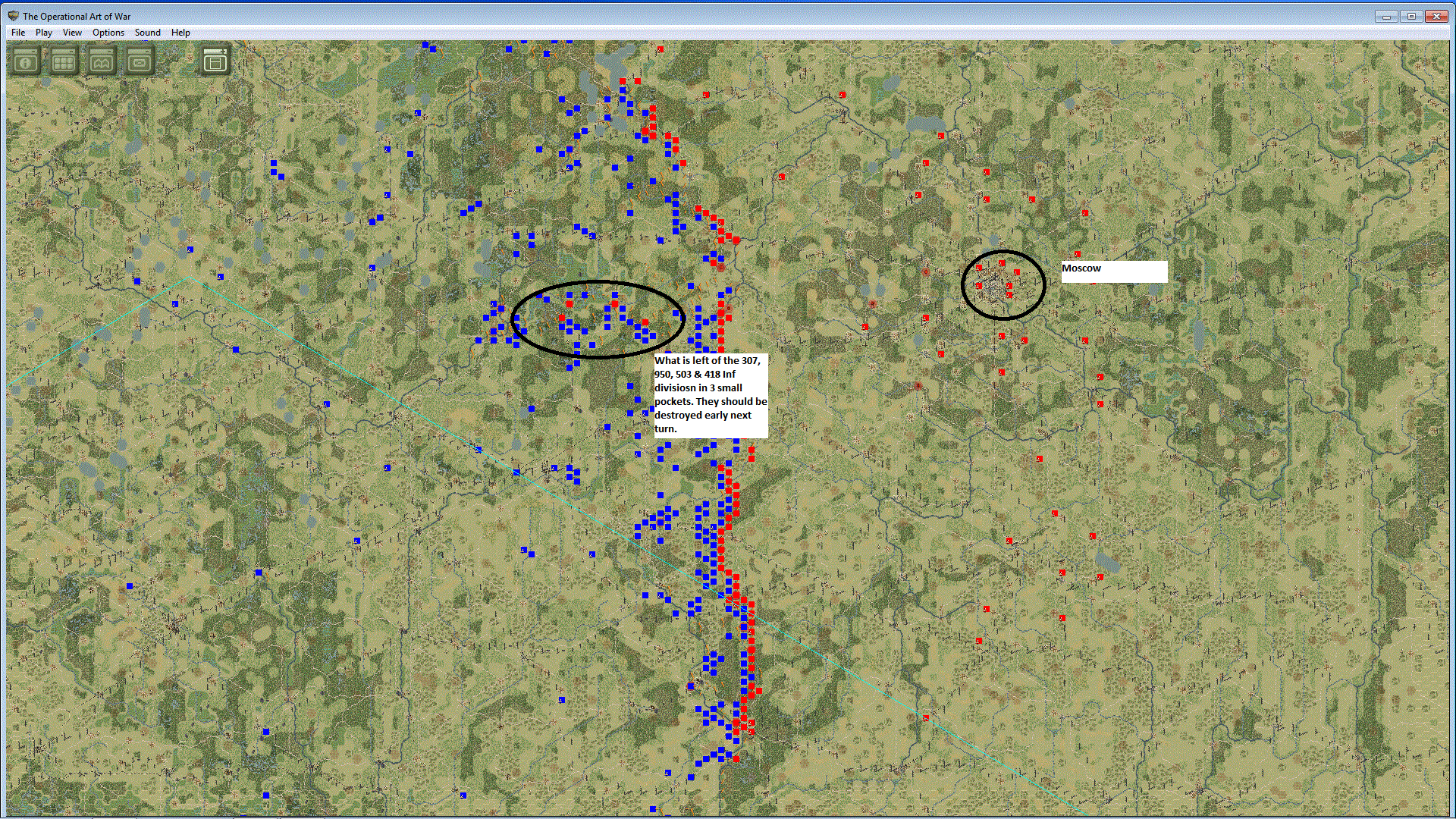Open the Help menu
1456x819 pixels.
pyautogui.click(x=180, y=33)
